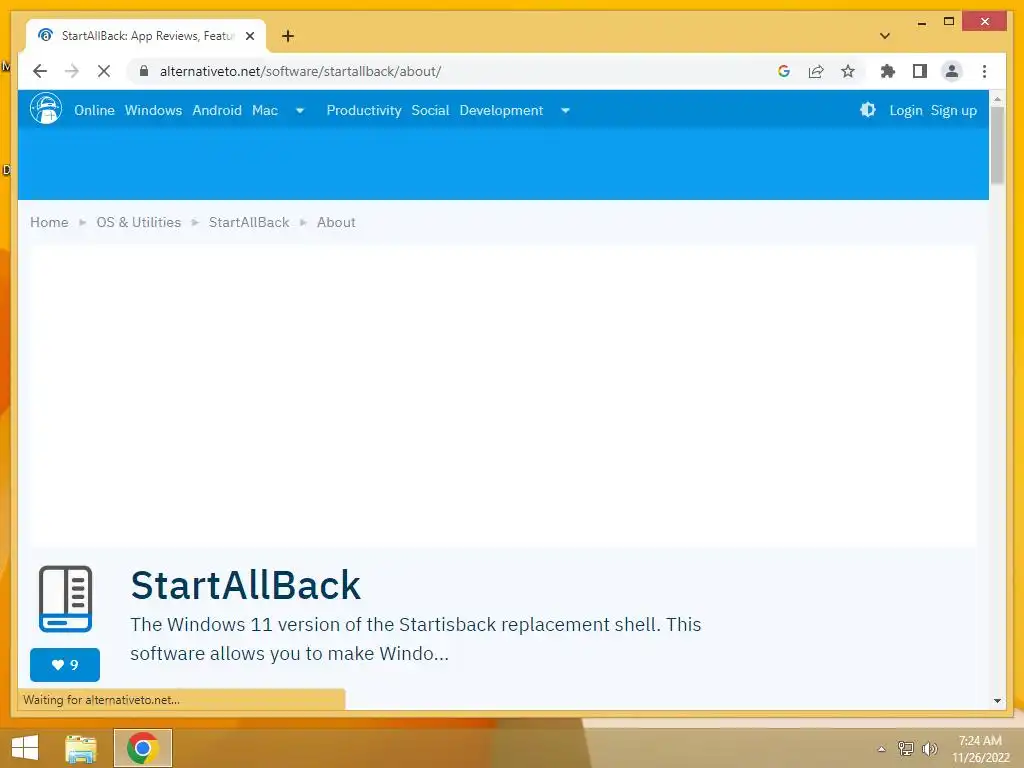Show hidden system tray icons
This screenshot has width=1024, height=768.
pos(882,749)
